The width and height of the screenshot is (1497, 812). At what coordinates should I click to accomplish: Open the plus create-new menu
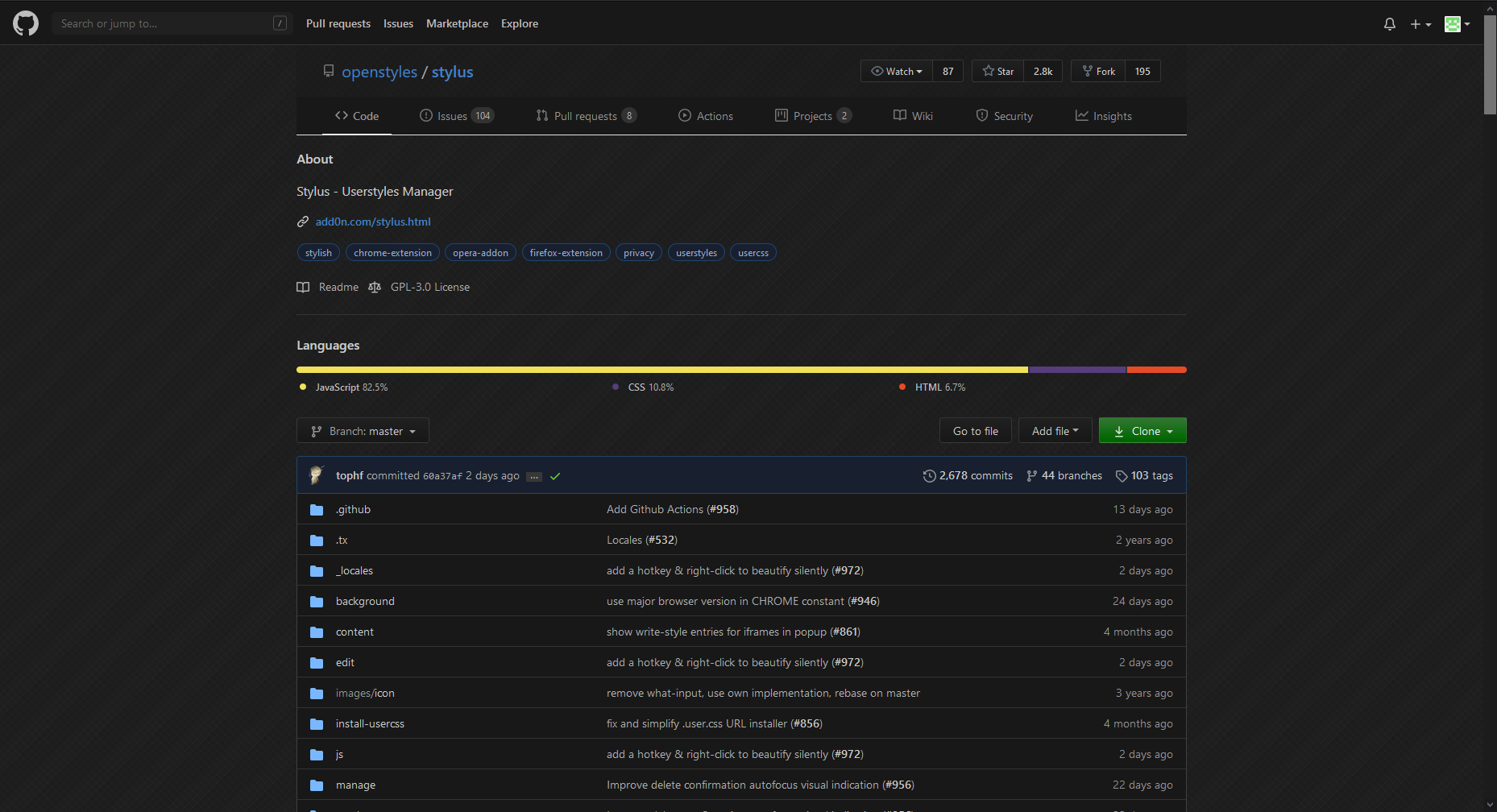coord(1420,24)
